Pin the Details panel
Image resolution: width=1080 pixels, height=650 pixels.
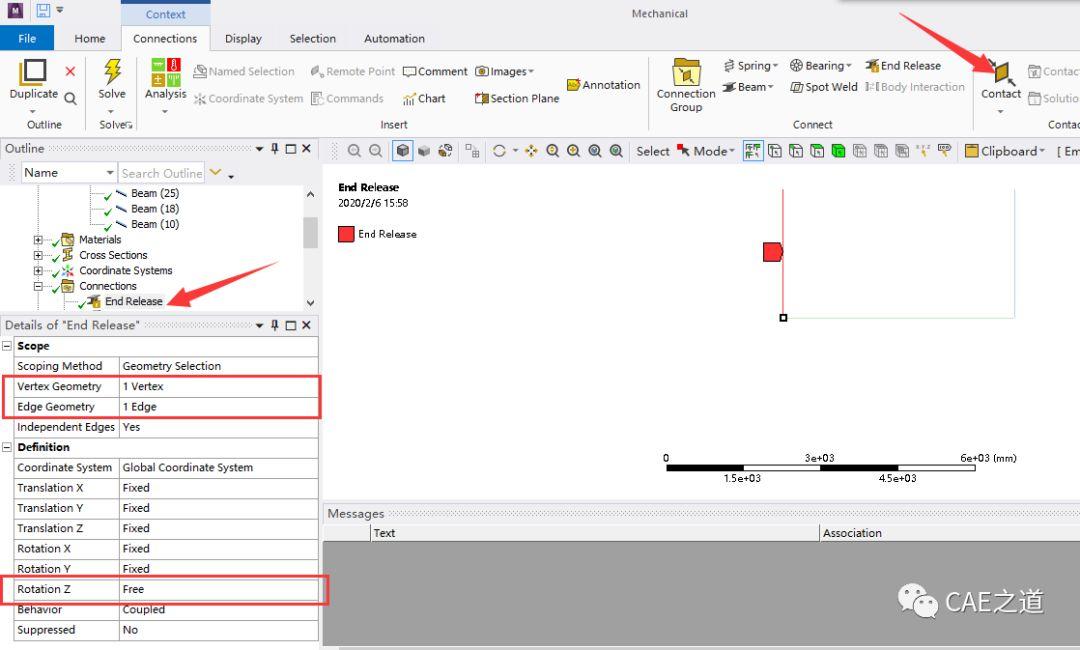tap(274, 325)
